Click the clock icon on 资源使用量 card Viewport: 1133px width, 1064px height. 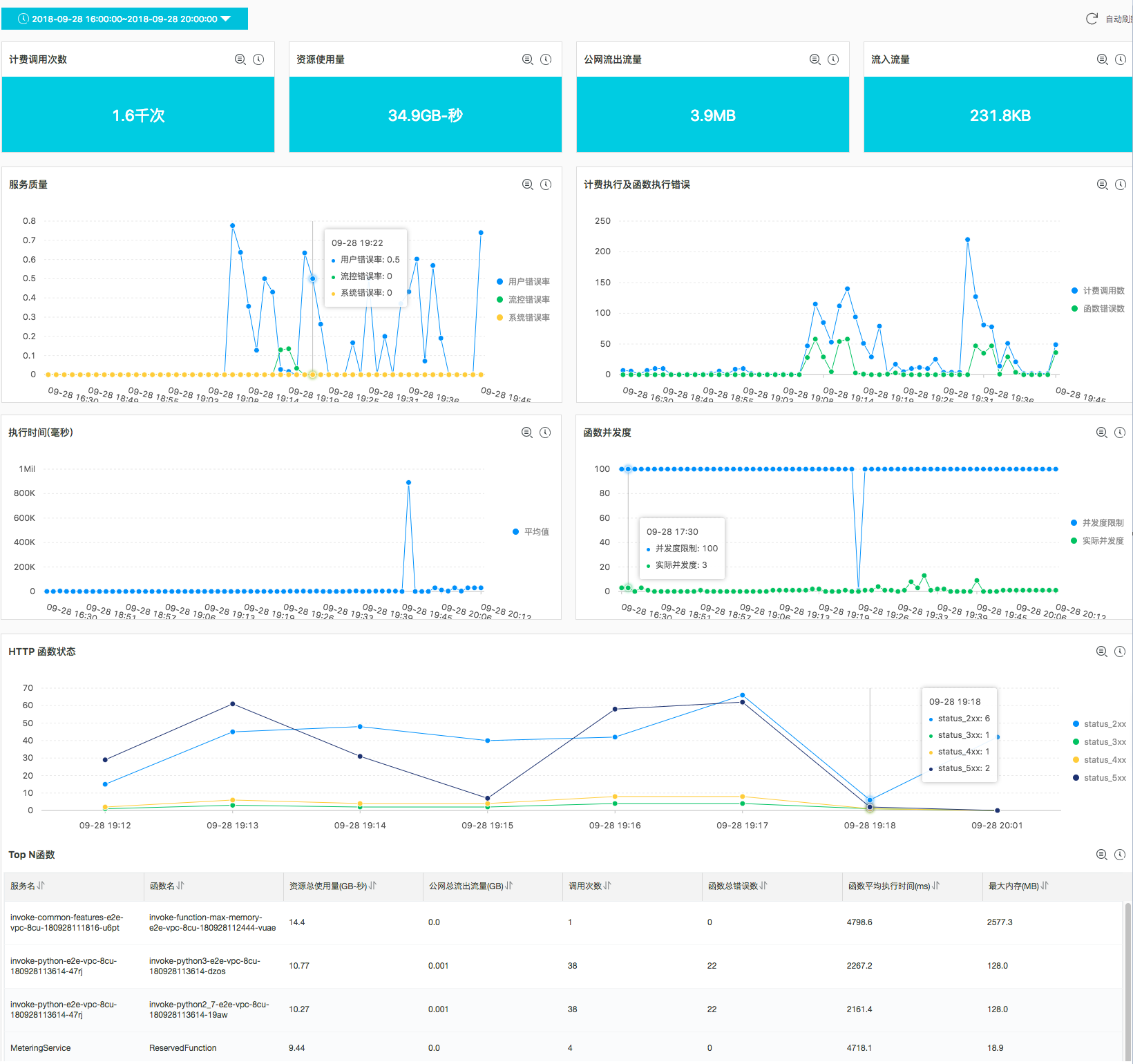(546, 59)
